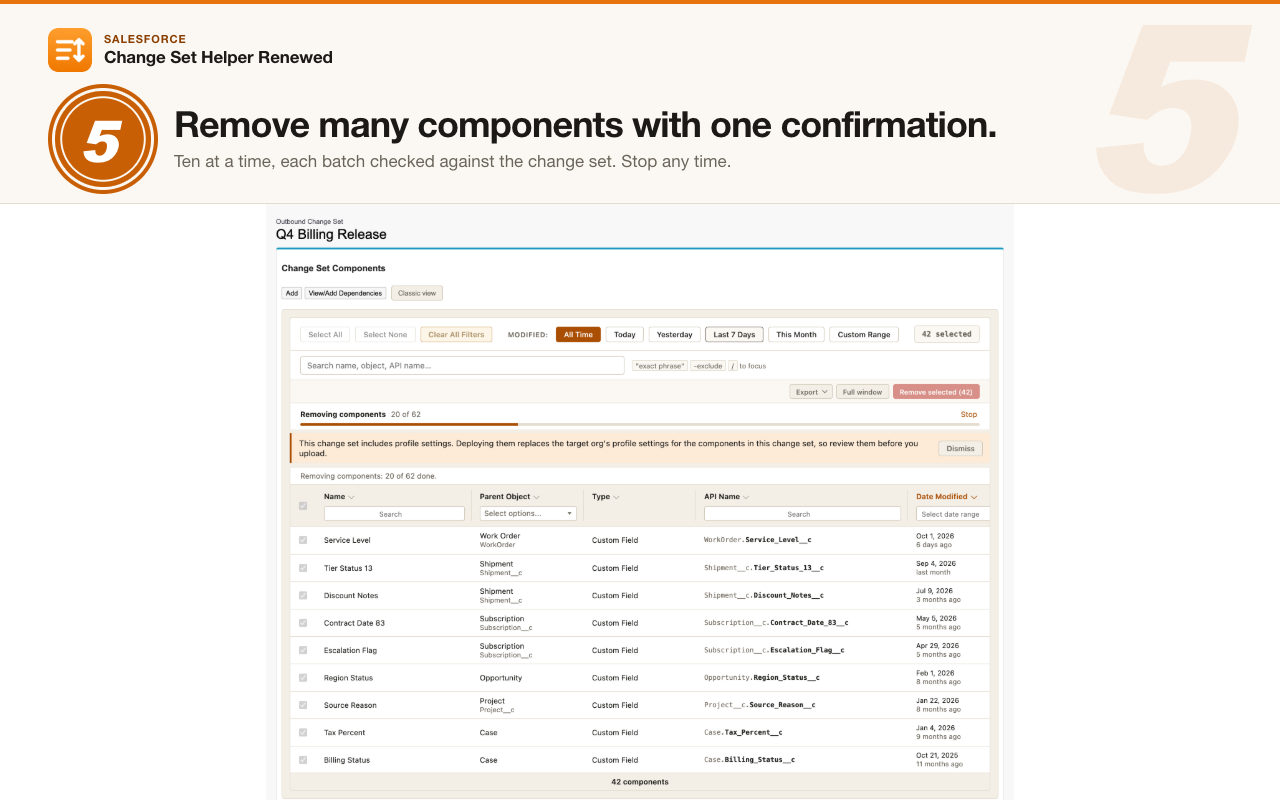Screen dimensions: 1280x800
Task: Click the Name column search box
Action: coord(394,514)
